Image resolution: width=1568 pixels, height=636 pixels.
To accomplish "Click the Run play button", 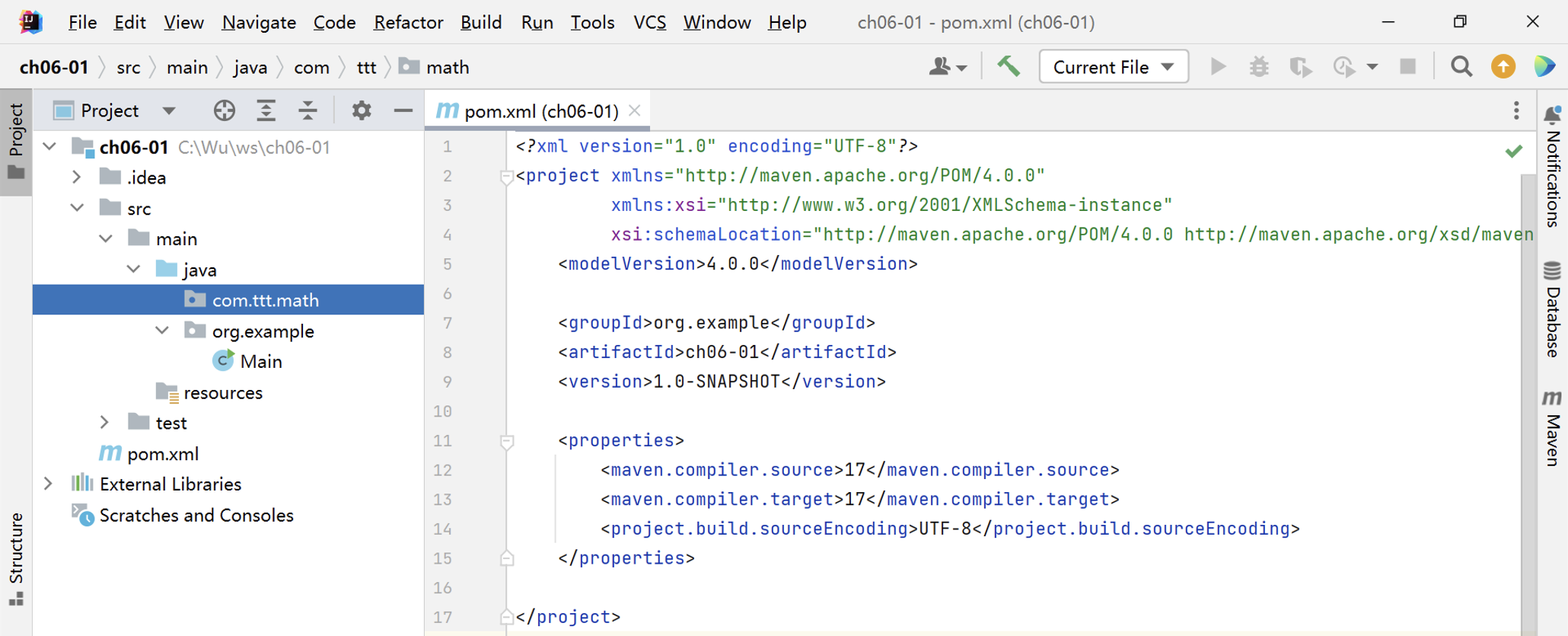I will (1218, 67).
